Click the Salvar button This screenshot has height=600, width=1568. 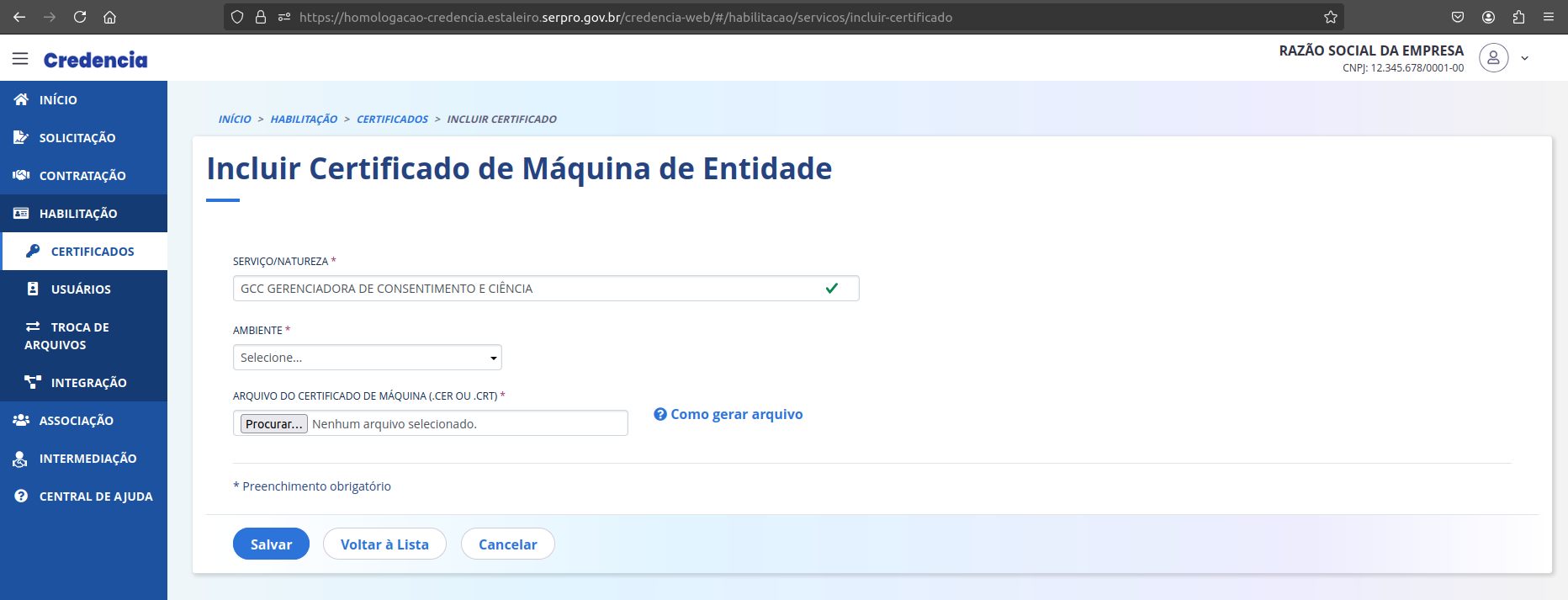pos(271,544)
